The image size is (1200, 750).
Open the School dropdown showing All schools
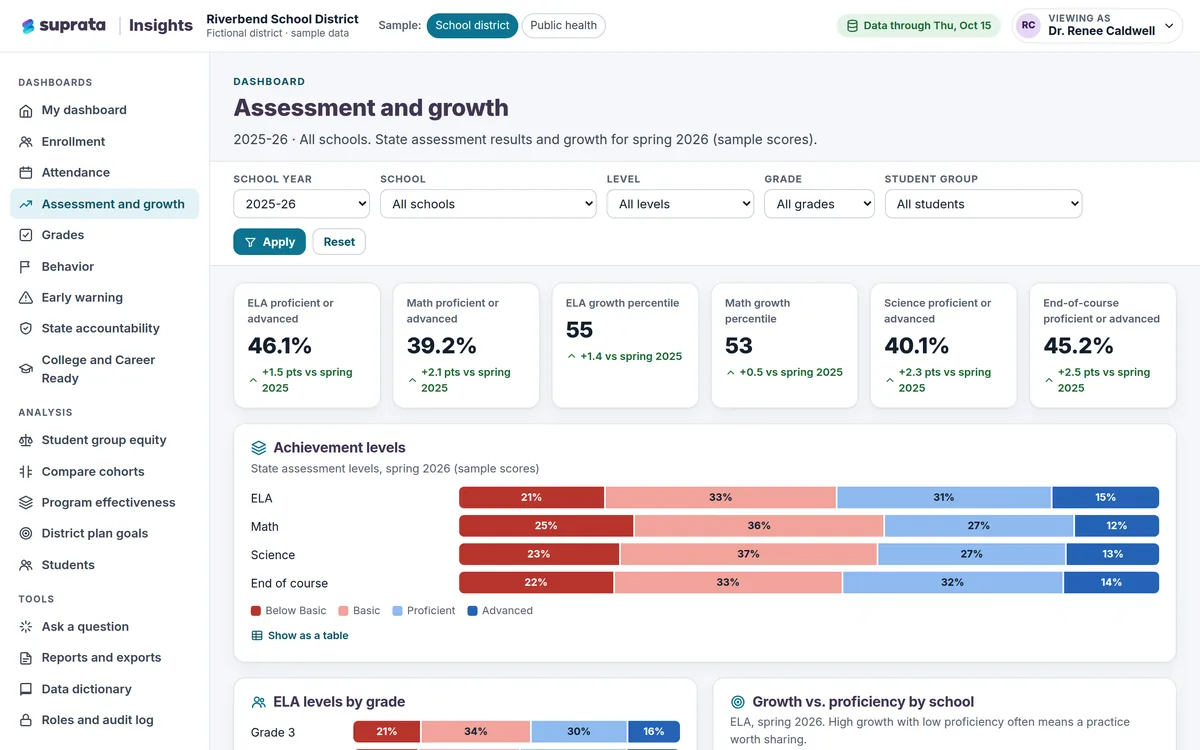[x=488, y=204]
